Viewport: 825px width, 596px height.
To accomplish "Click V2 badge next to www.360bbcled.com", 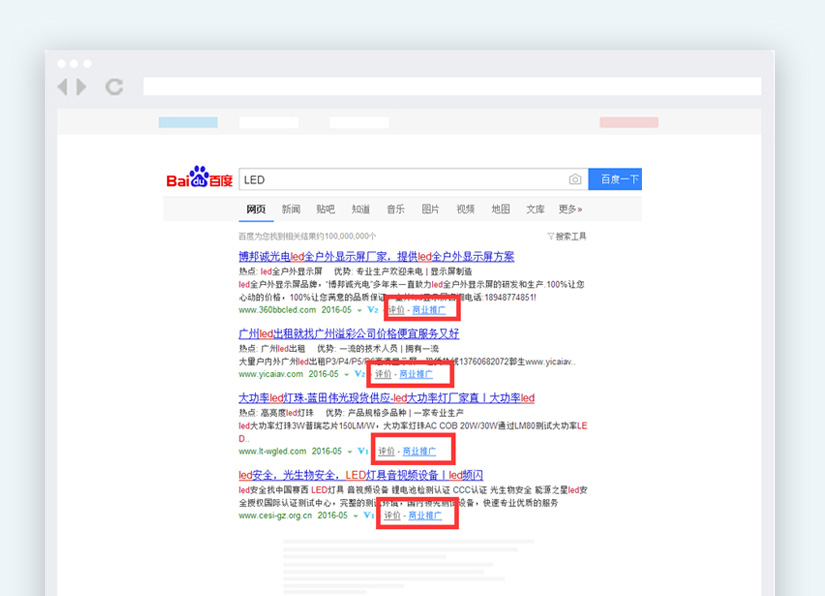I will [373, 310].
